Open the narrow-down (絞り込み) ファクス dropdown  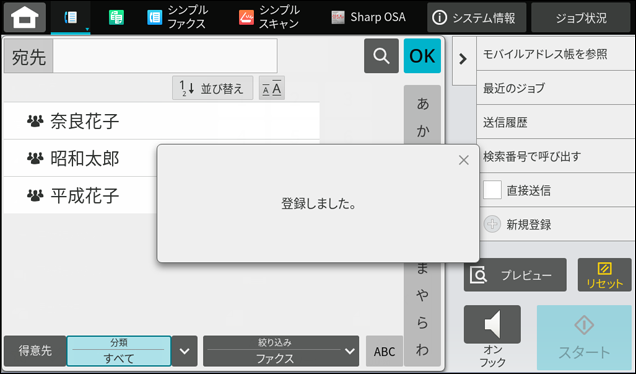coord(281,351)
